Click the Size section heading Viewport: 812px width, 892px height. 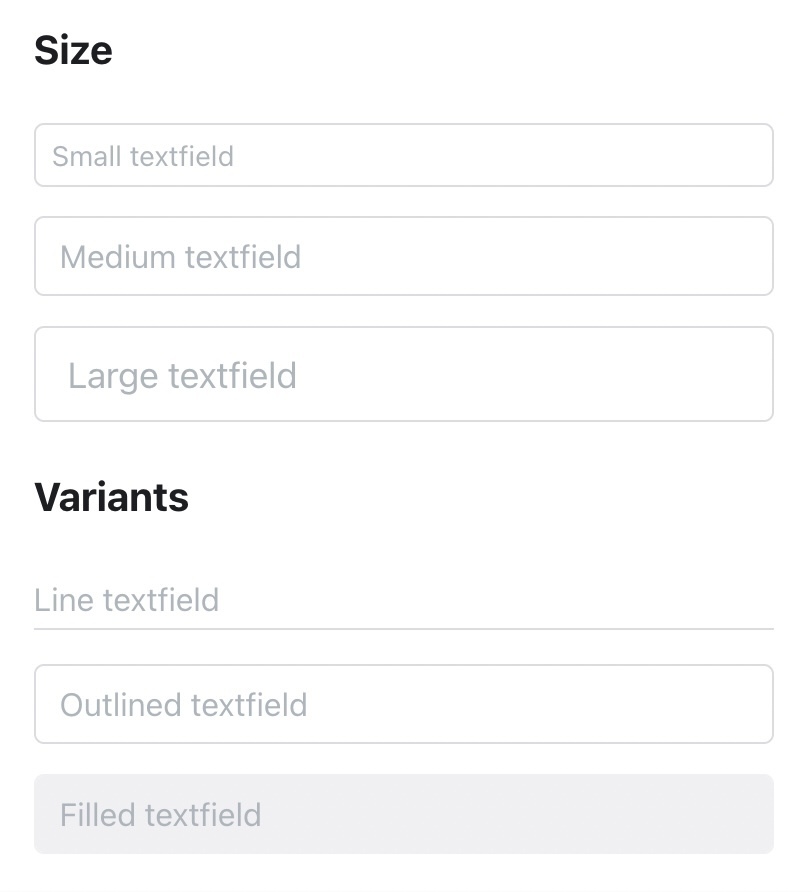tap(73, 49)
